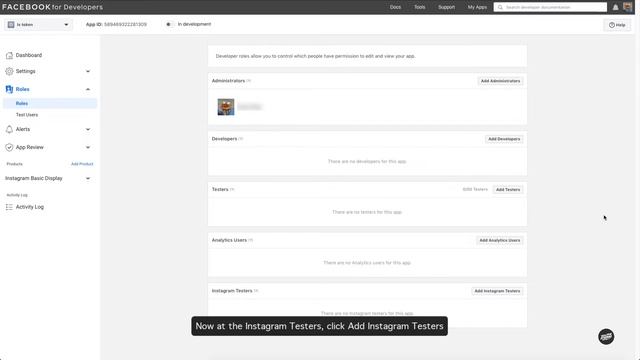Click the Instagram Testers section heading
The height and width of the screenshot is (360, 640).
[x=232, y=291]
